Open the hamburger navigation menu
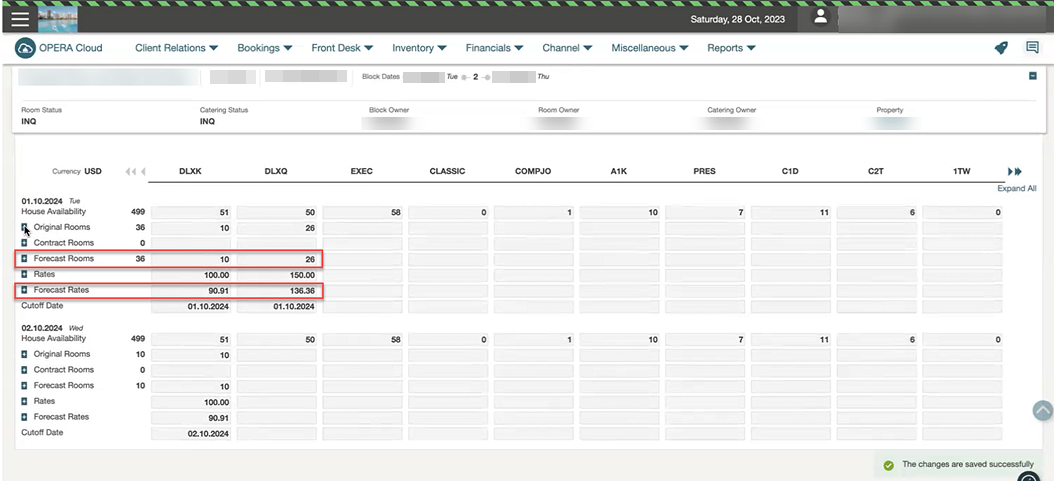 pyautogui.click(x=20, y=19)
